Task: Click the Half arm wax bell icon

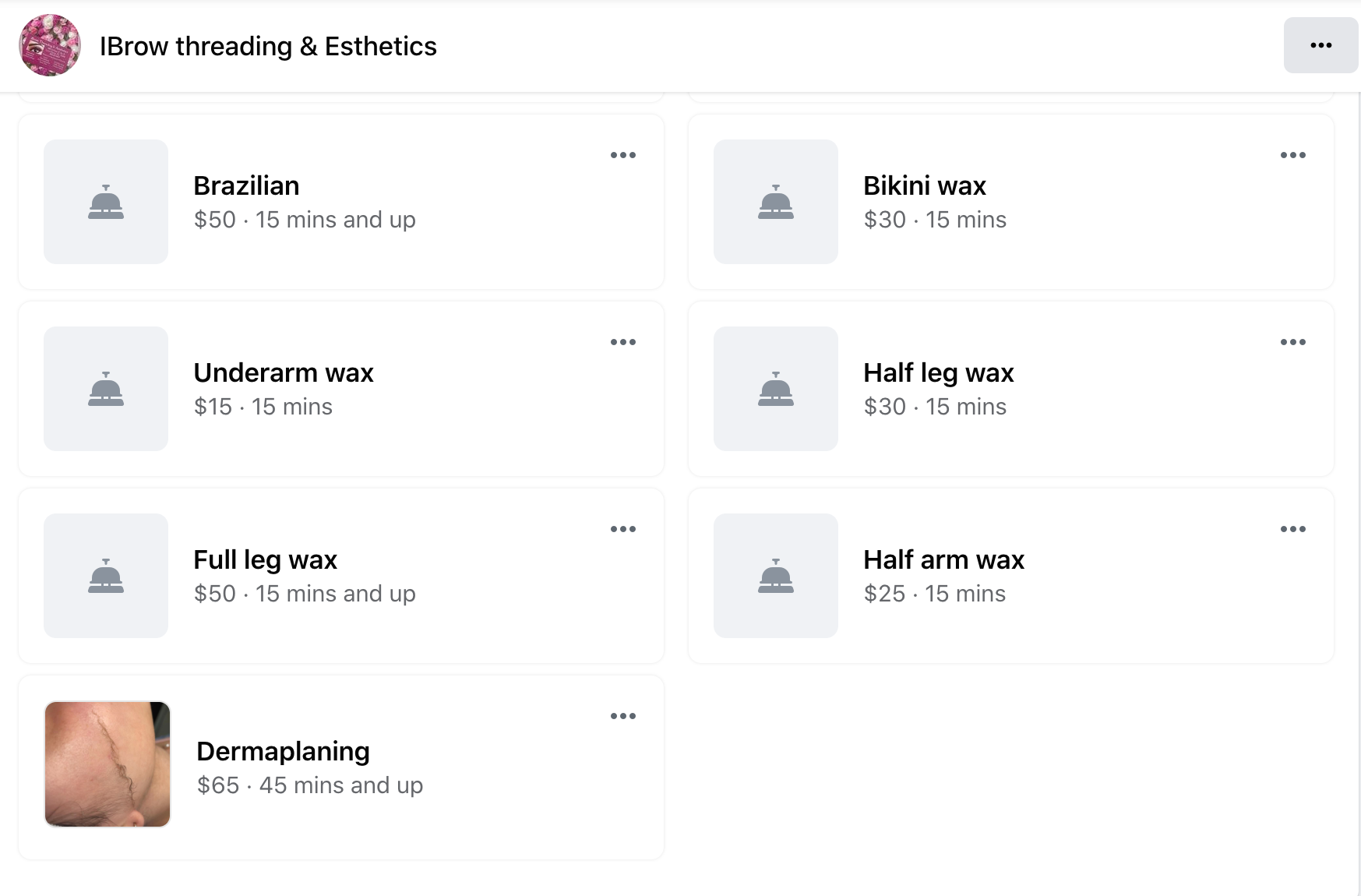Action: coord(776,576)
